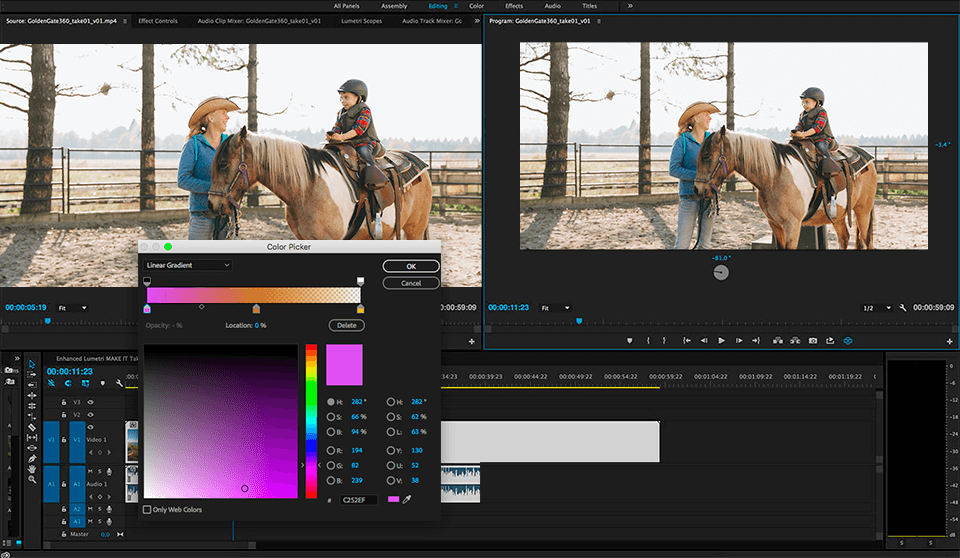Screen dimensions: 960x558
Task: Open the Effect Controls tab
Action: tap(158, 21)
